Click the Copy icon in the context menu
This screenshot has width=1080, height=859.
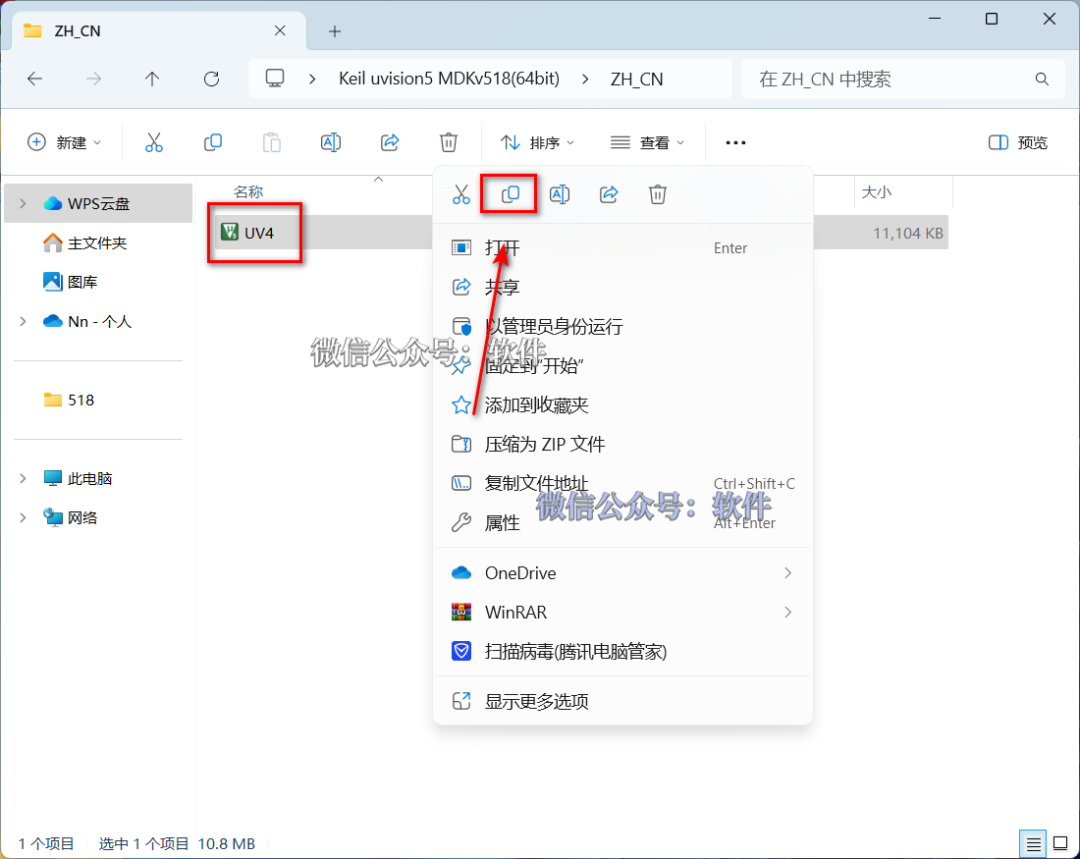[x=510, y=195]
